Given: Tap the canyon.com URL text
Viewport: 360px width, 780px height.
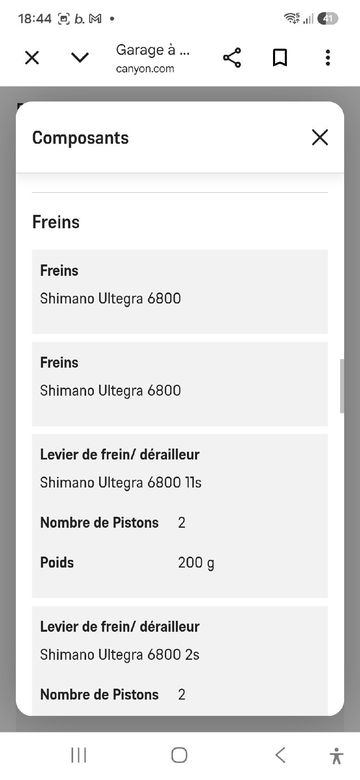Looking at the screenshot, I should click(x=145, y=69).
